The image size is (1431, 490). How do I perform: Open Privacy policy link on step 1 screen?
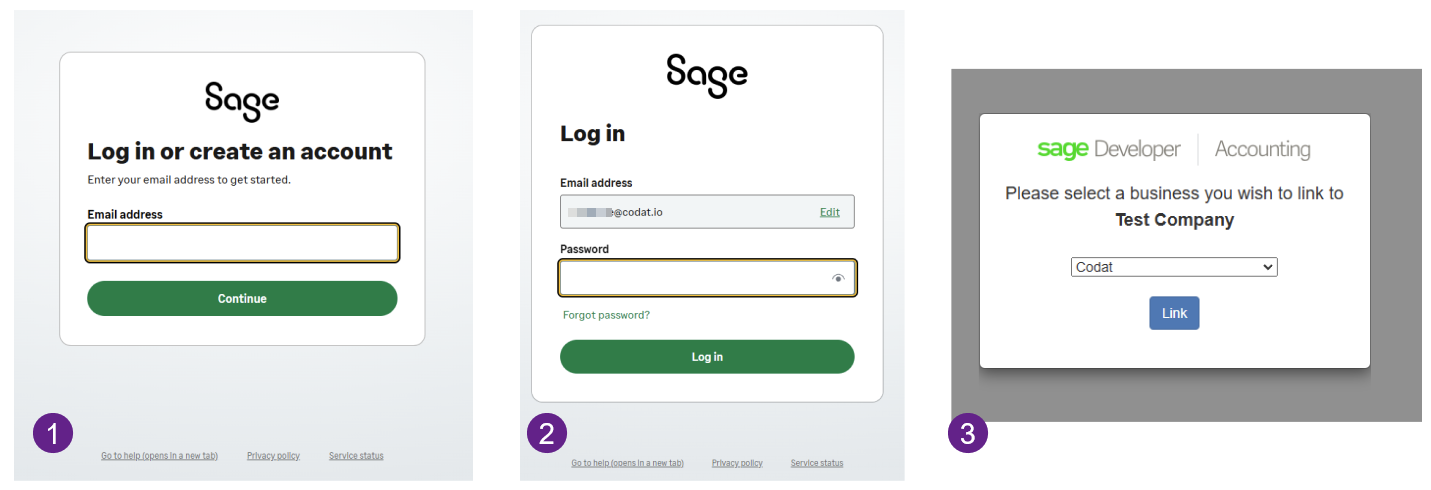coord(273,456)
